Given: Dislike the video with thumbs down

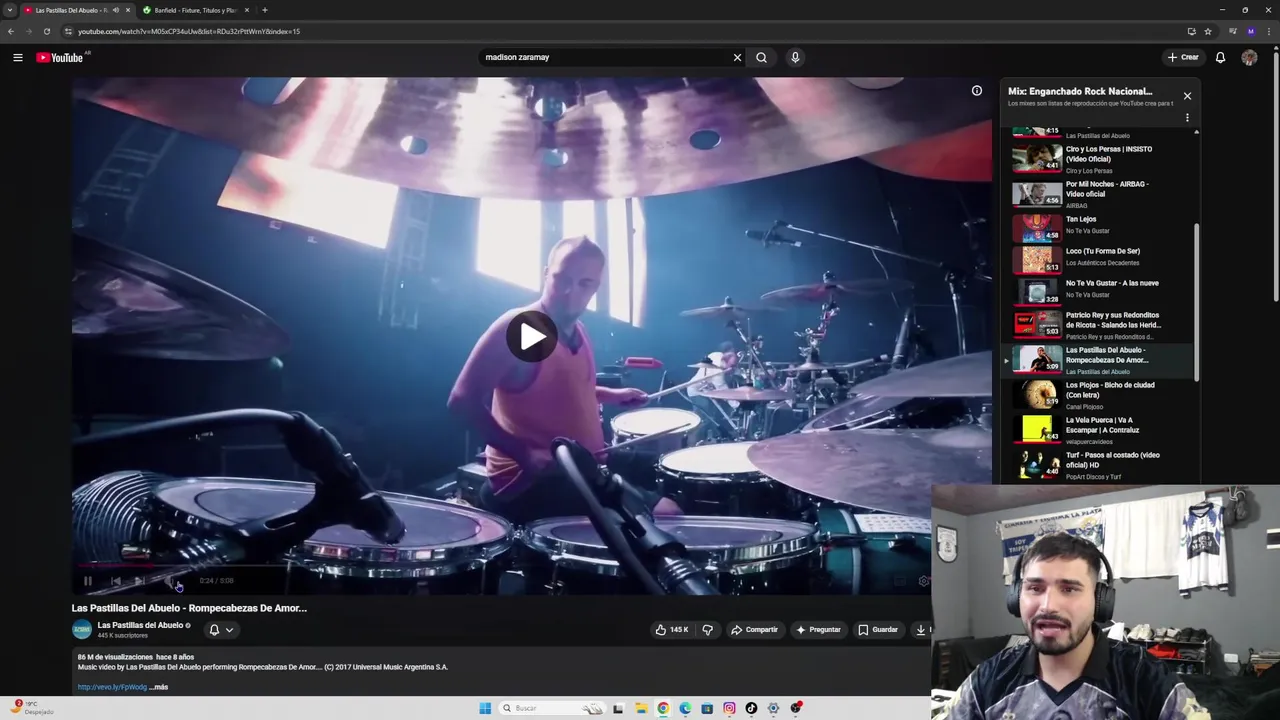Looking at the screenshot, I should click(708, 629).
